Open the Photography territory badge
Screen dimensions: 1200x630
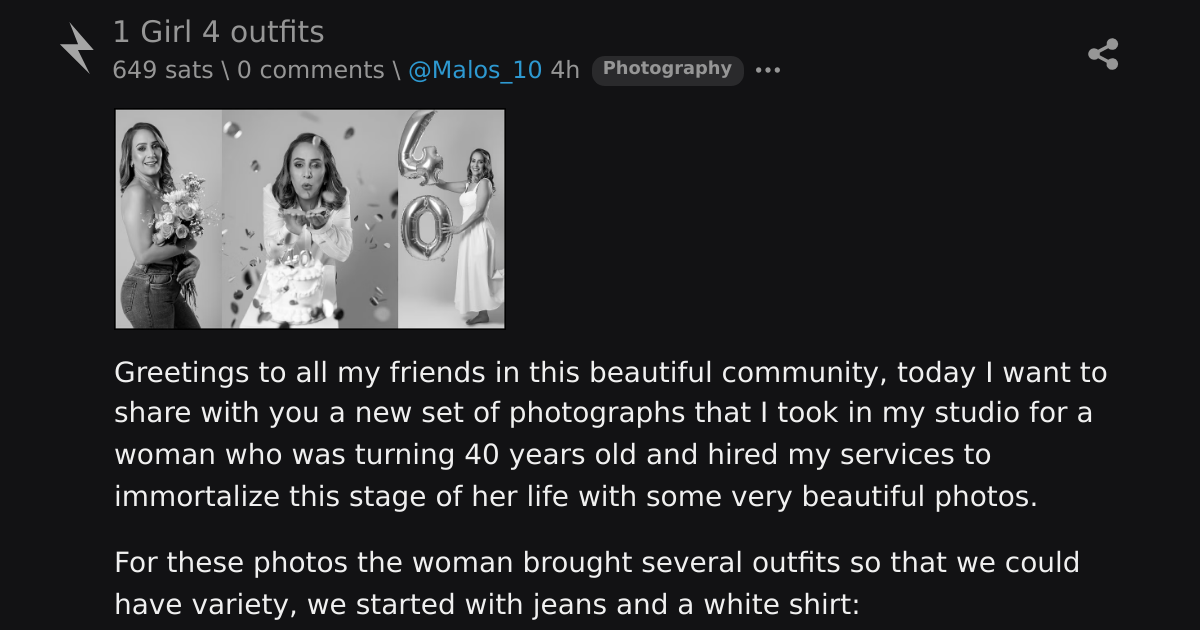pos(667,70)
